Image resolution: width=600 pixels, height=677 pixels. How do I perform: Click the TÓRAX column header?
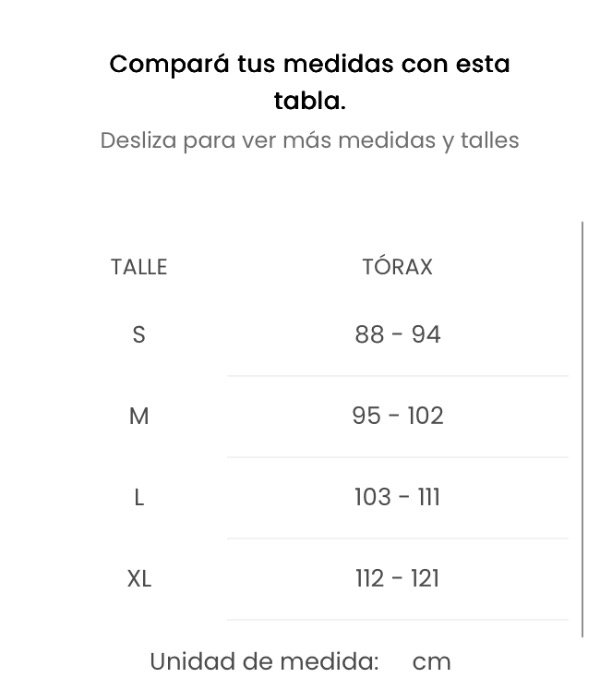[397, 266]
